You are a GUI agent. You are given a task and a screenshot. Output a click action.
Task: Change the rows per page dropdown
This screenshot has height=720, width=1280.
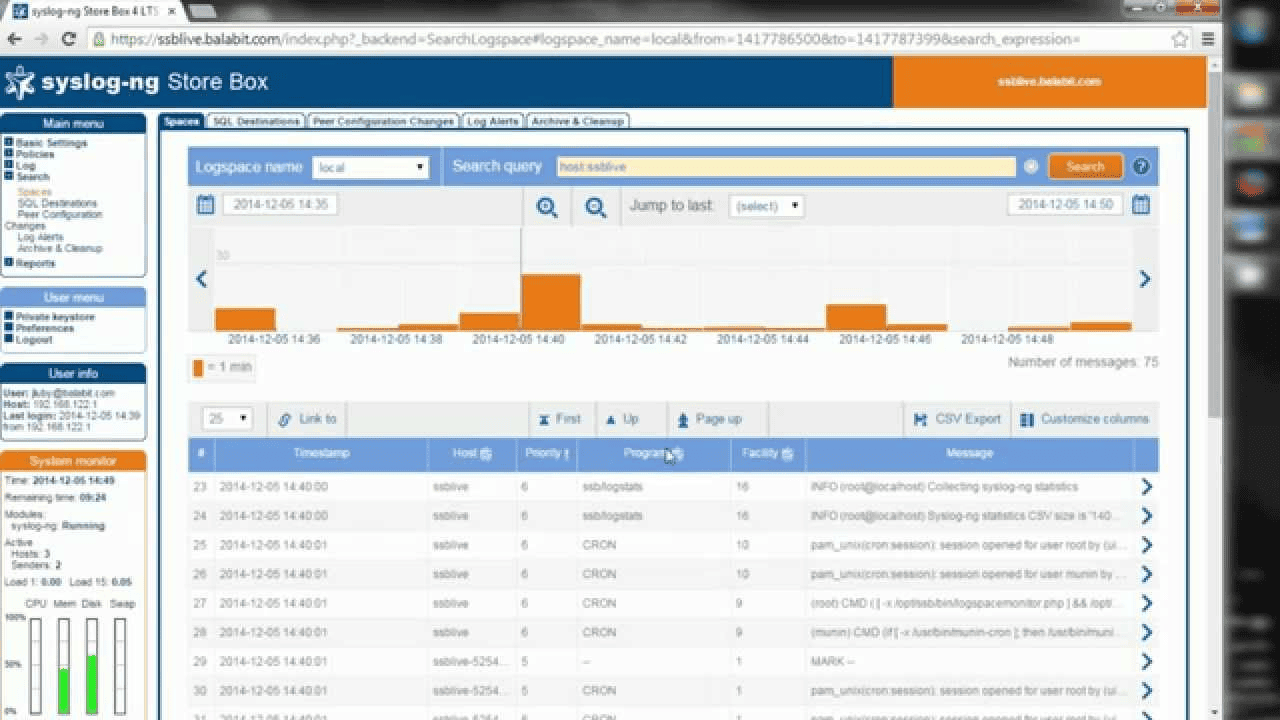(x=227, y=419)
